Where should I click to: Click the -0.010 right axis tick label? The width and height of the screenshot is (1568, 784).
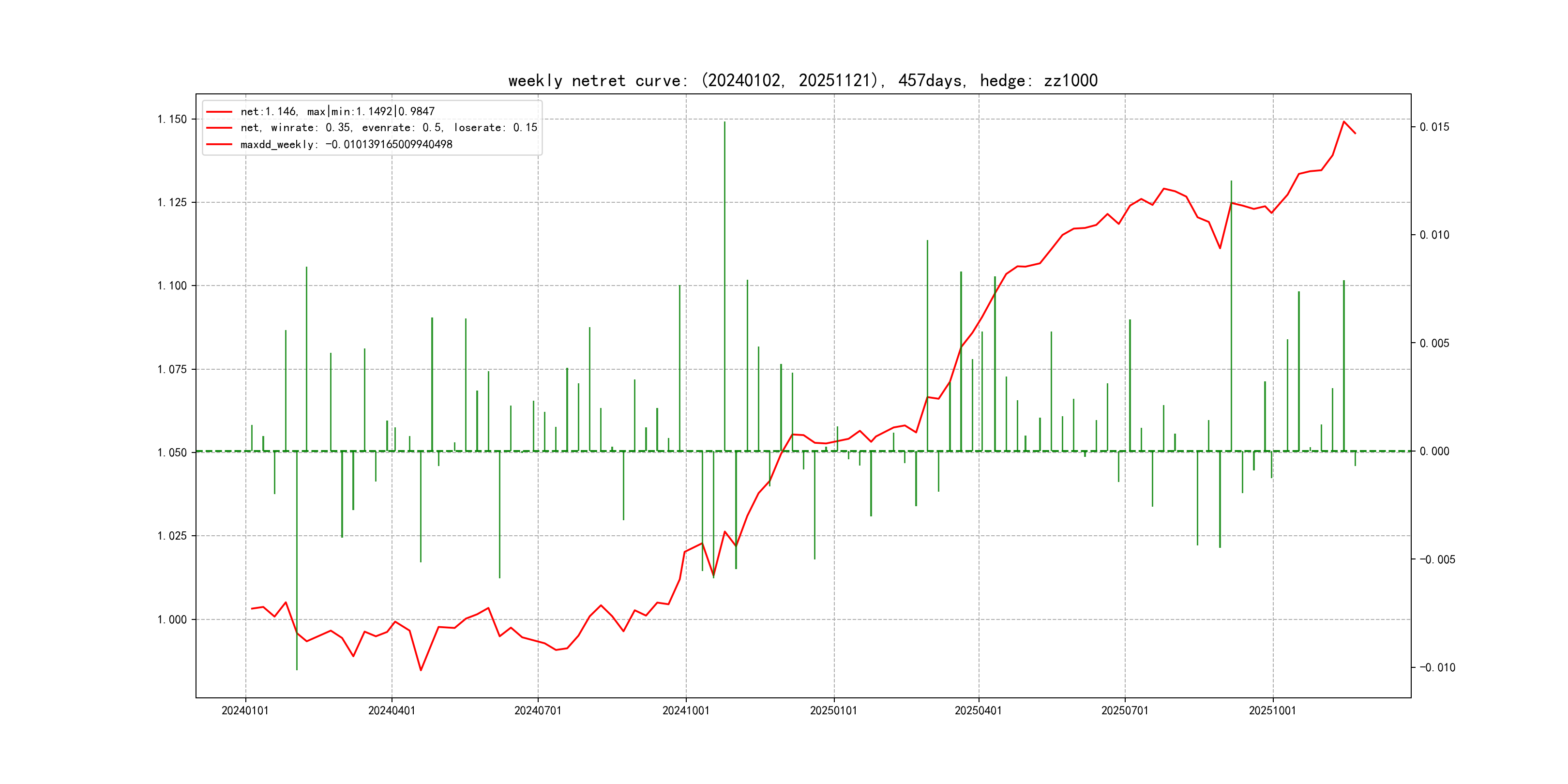coord(1437,668)
